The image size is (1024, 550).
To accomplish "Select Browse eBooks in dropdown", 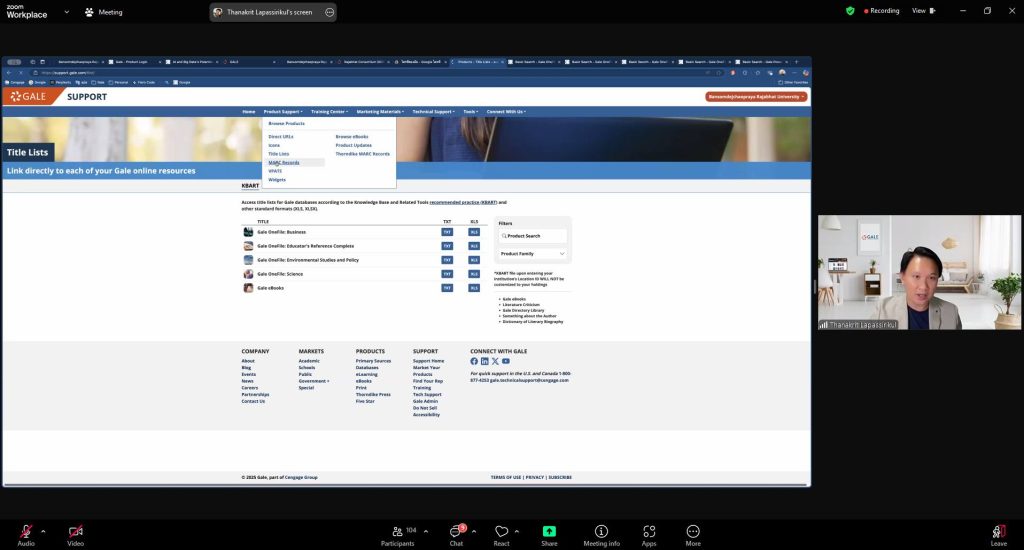I will click(352, 137).
